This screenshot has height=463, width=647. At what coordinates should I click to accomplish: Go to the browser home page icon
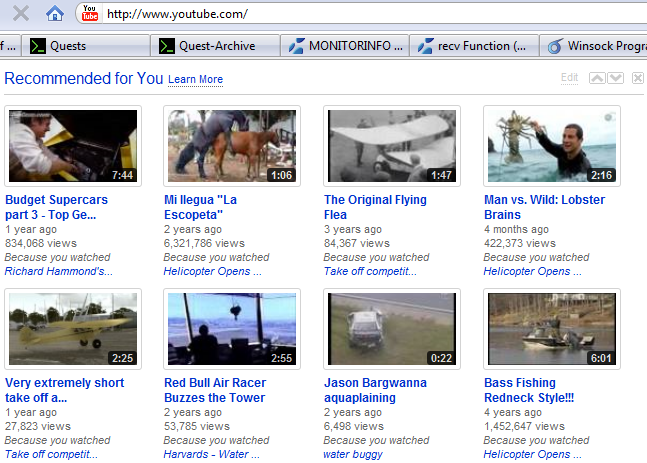[x=55, y=14]
